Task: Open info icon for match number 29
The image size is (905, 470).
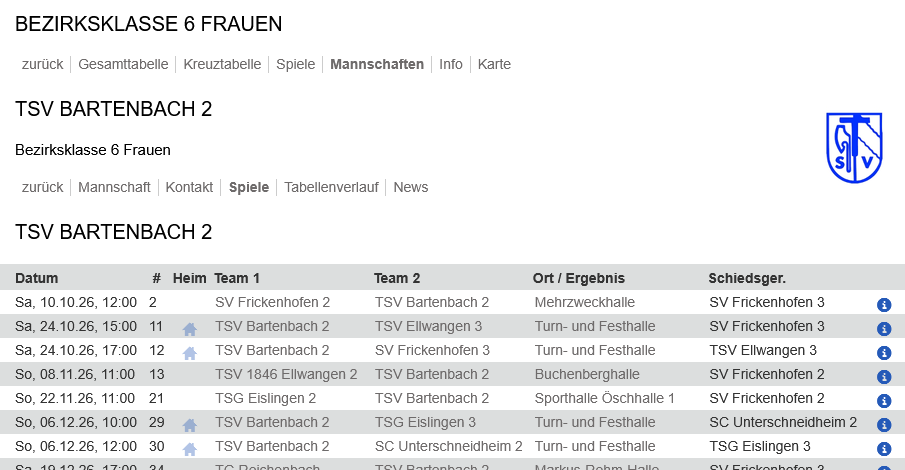Action: (x=884, y=424)
